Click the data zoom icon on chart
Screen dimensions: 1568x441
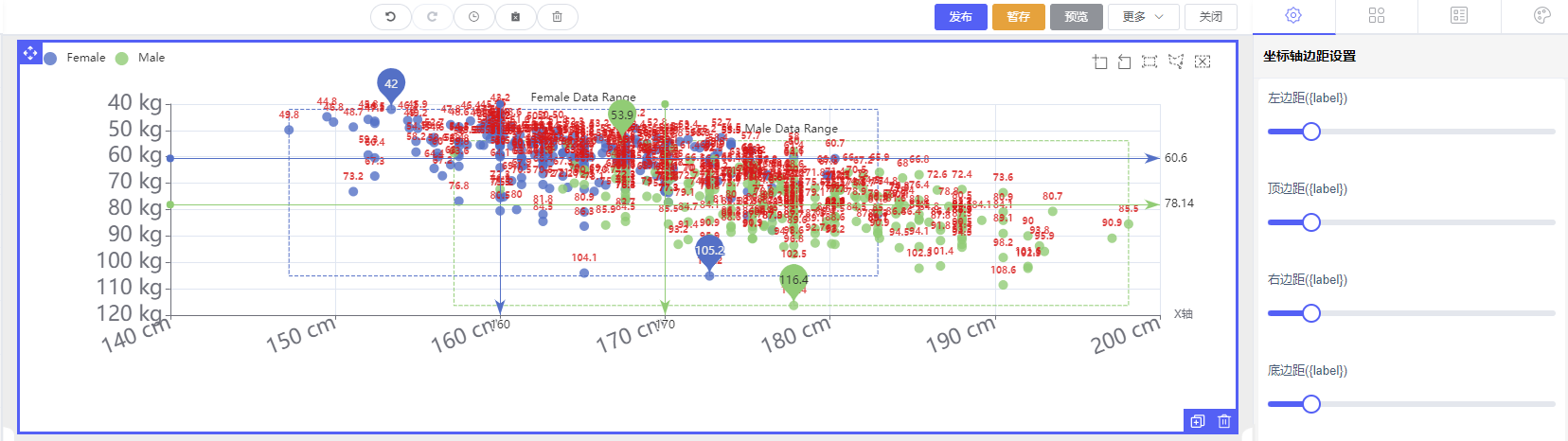coord(1099,62)
